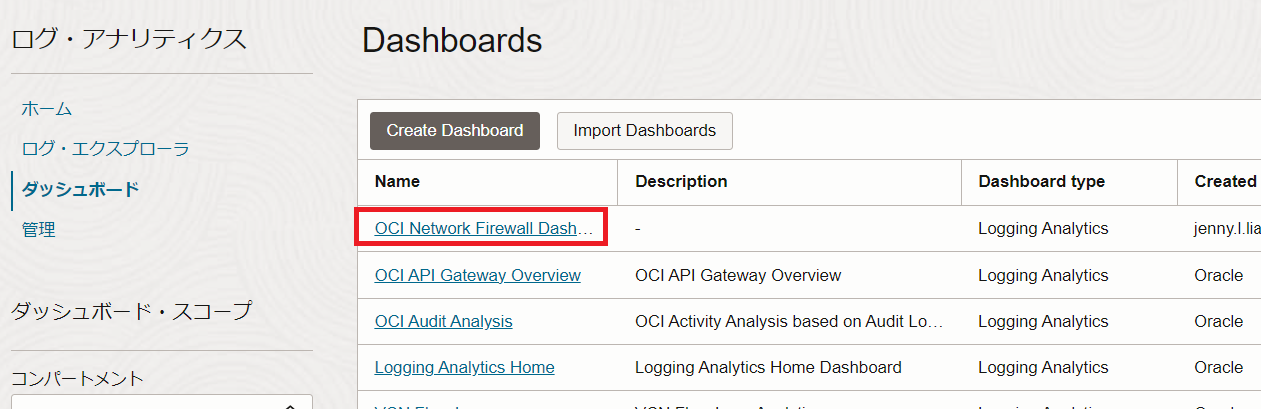Select ダッシュボード in the sidebar
This screenshot has height=409, width=1286.
(80, 189)
